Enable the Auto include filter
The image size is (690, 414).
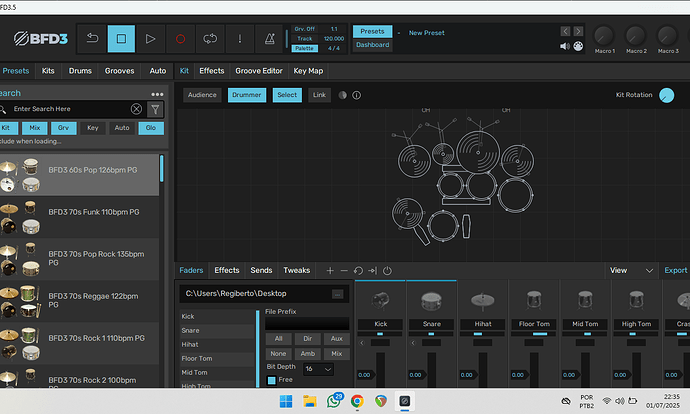point(122,128)
